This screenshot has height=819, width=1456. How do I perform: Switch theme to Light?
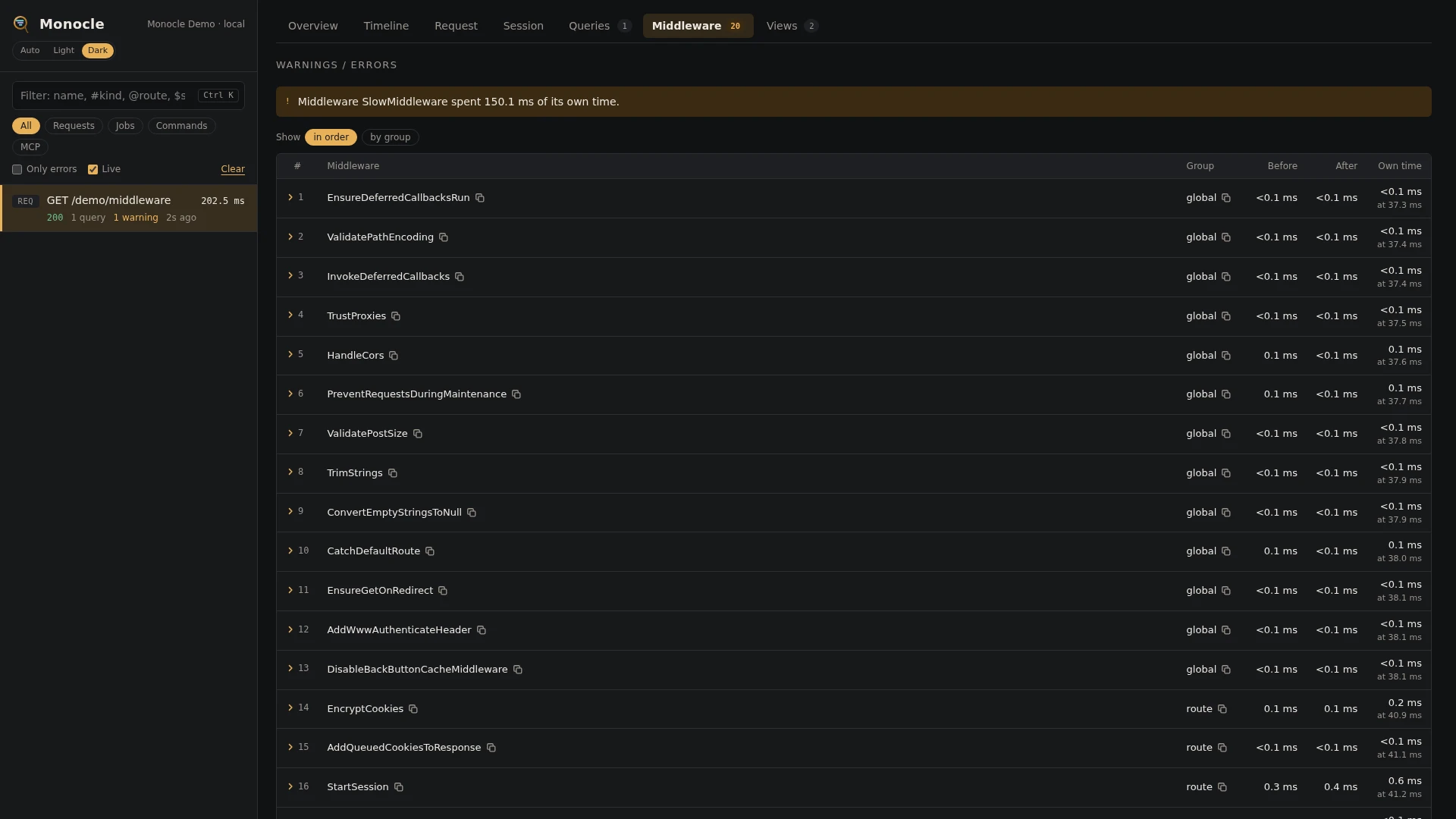coord(64,51)
